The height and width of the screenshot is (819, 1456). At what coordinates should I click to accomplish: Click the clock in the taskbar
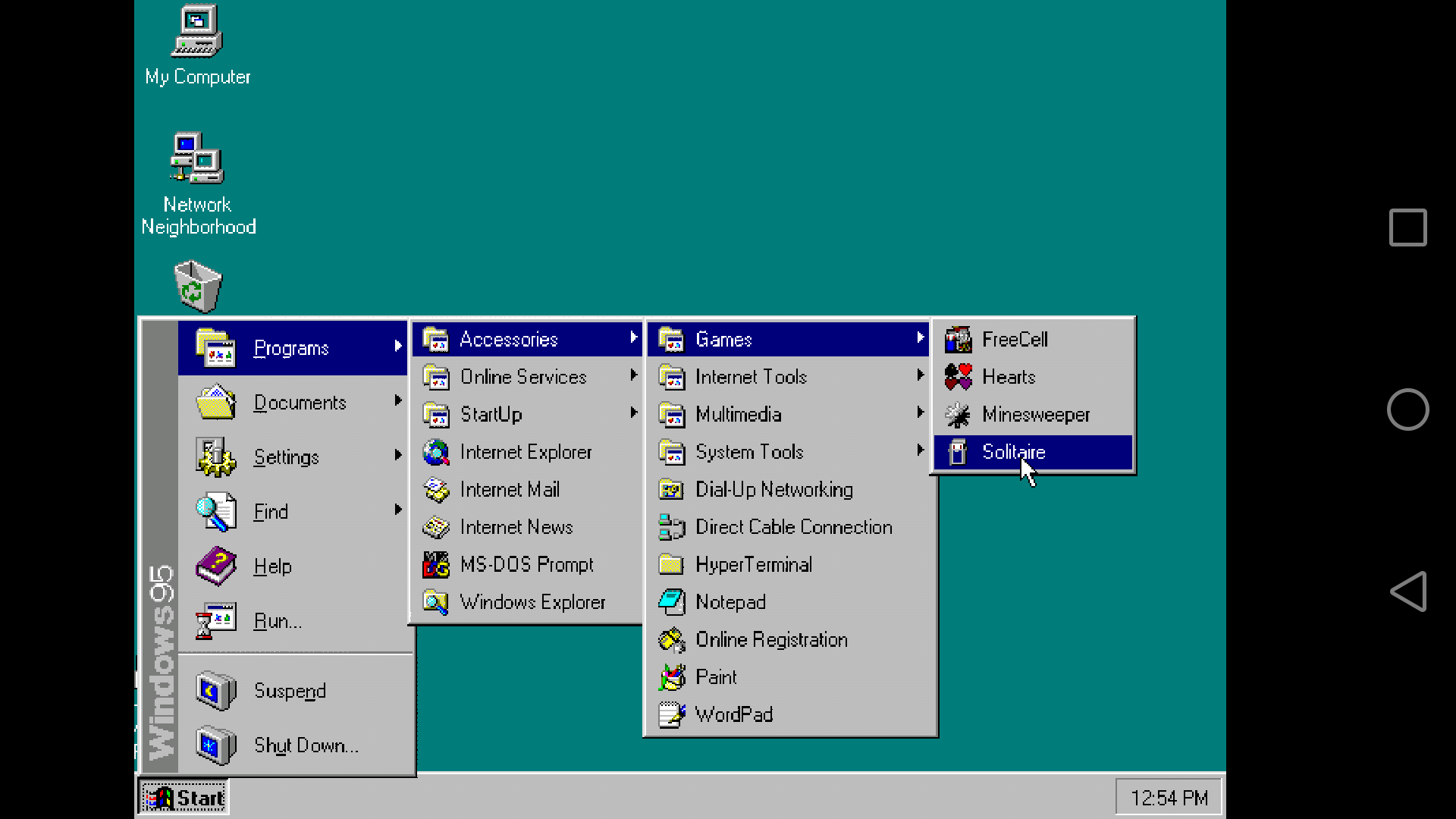[1168, 797]
